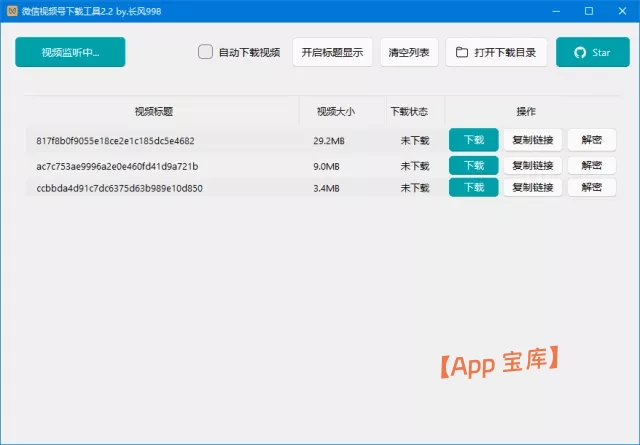640x445 pixels.
Task: Click 开启标题显示 button
Action: click(332, 52)
